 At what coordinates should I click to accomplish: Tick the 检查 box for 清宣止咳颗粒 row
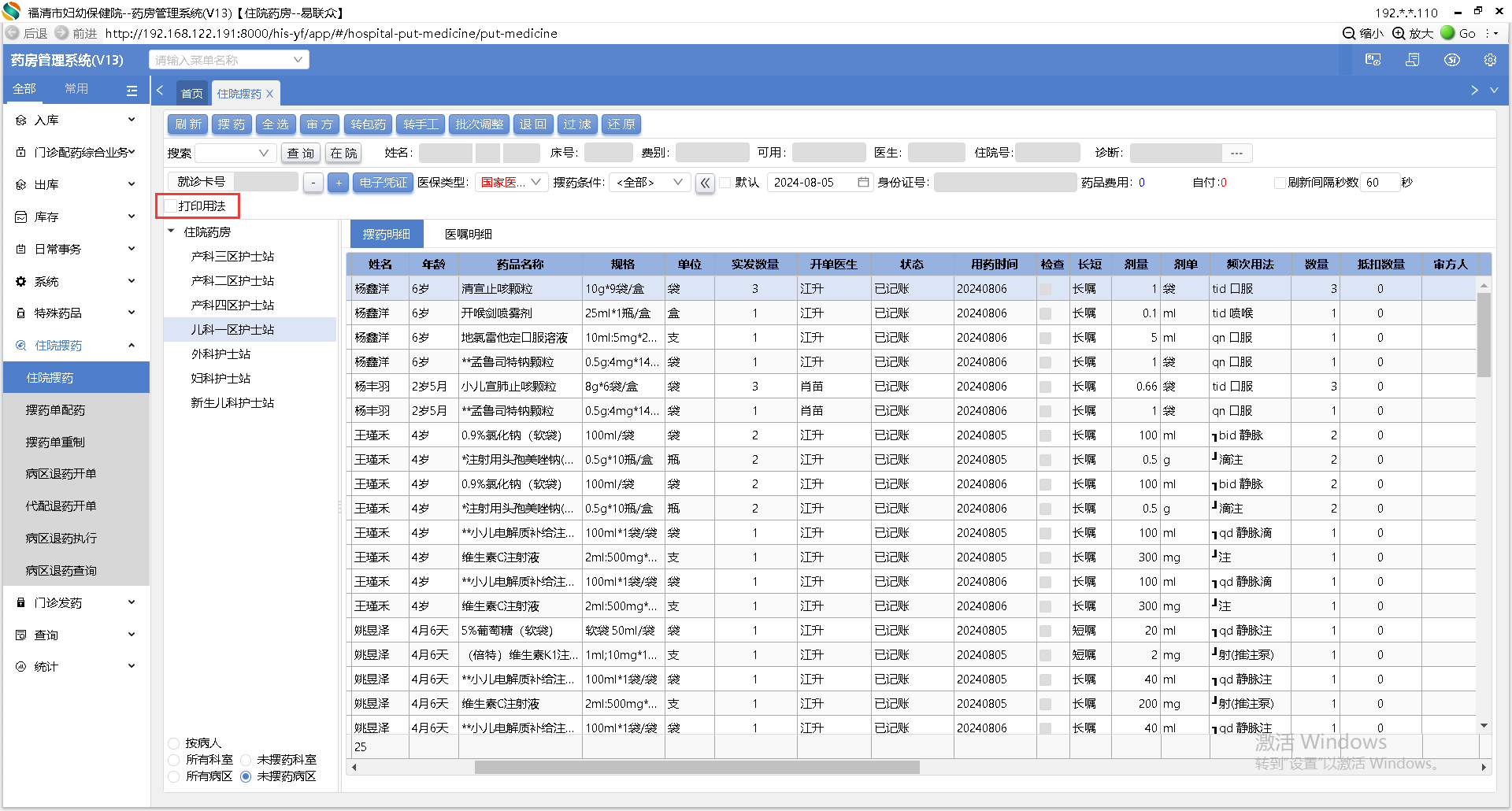(1045, 289)
